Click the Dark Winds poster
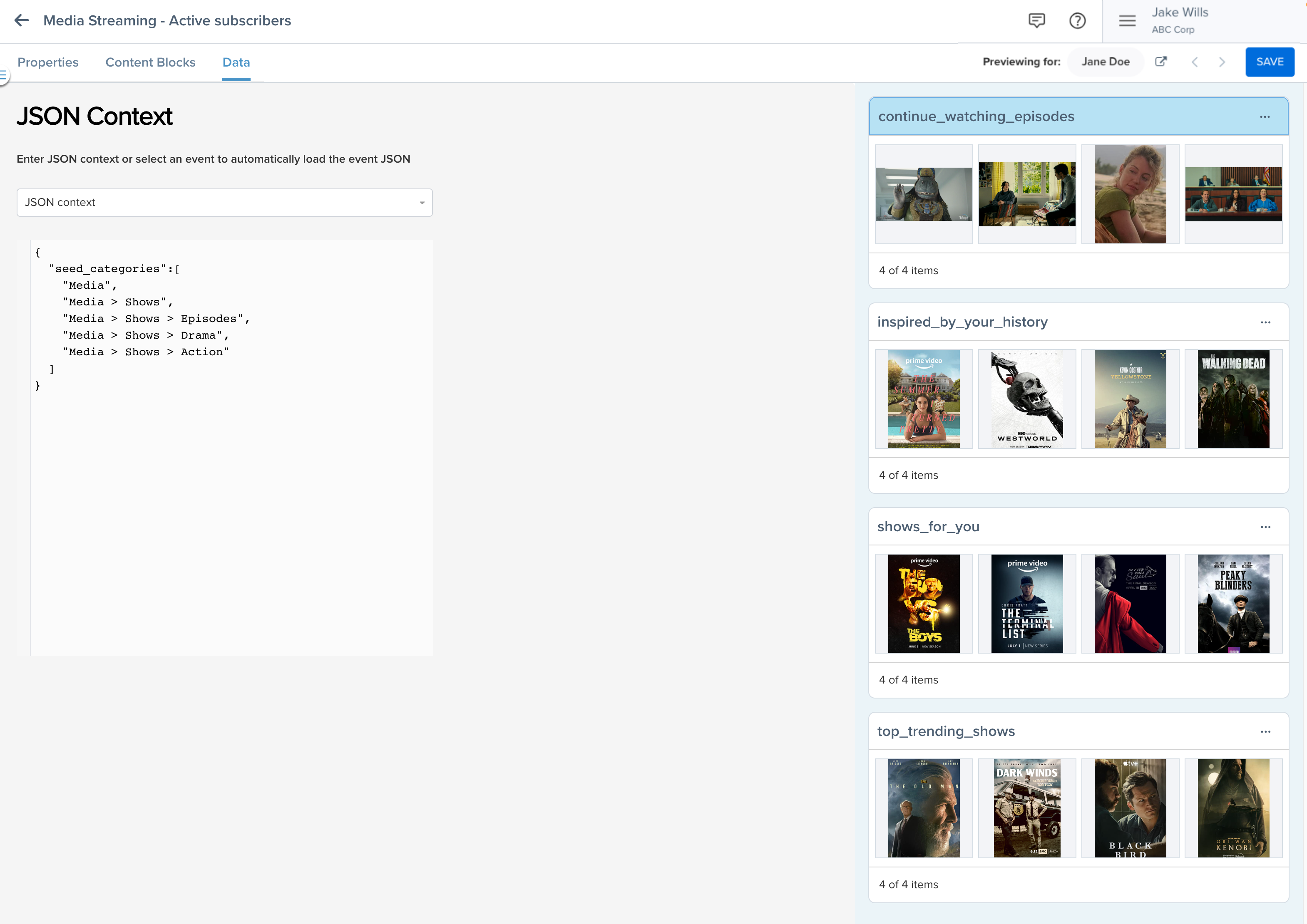Image resolution: width=1307 pixels, height=924 pixels. [x=1027, y=808]
